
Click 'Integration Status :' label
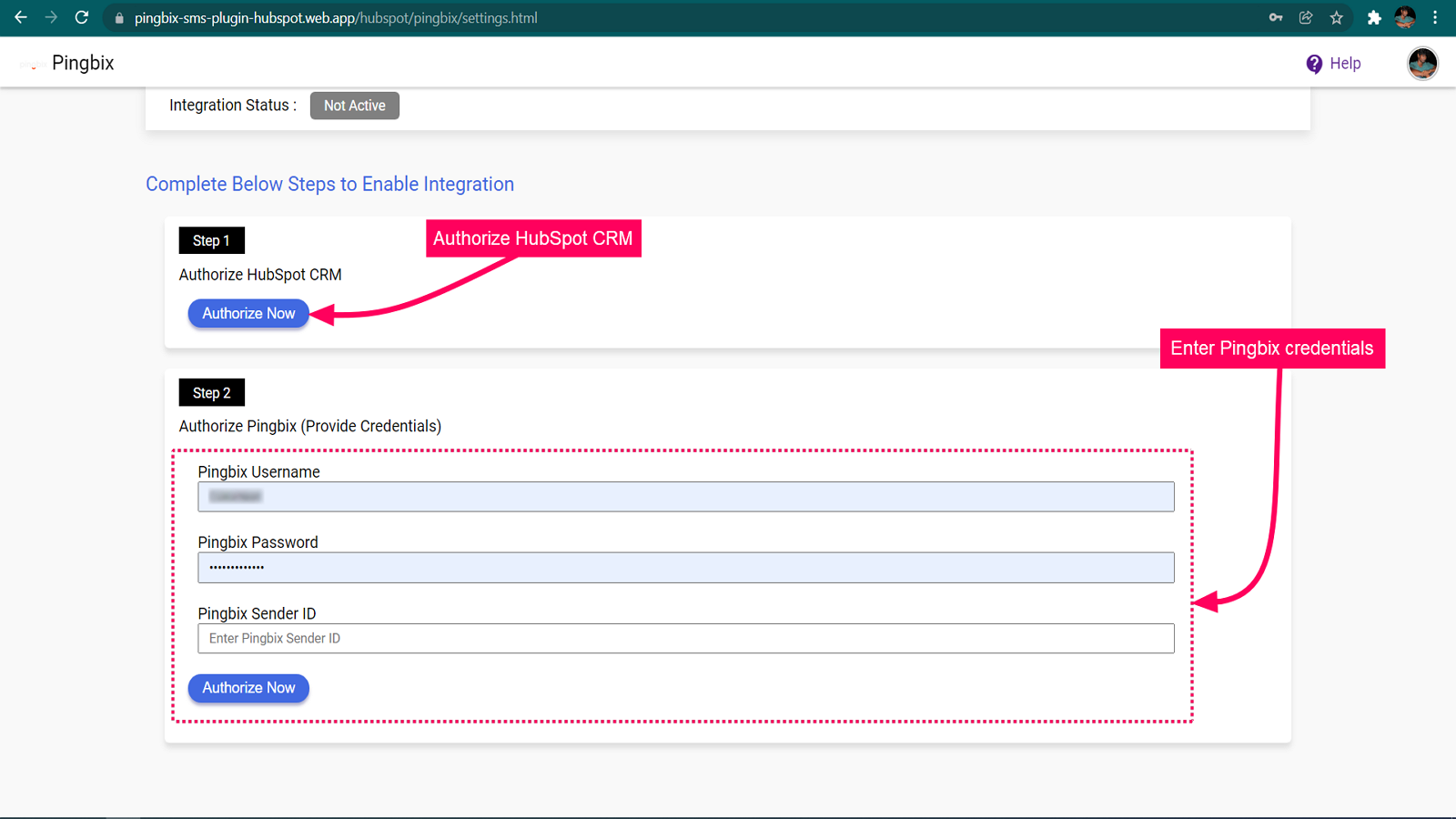point(233,106)
